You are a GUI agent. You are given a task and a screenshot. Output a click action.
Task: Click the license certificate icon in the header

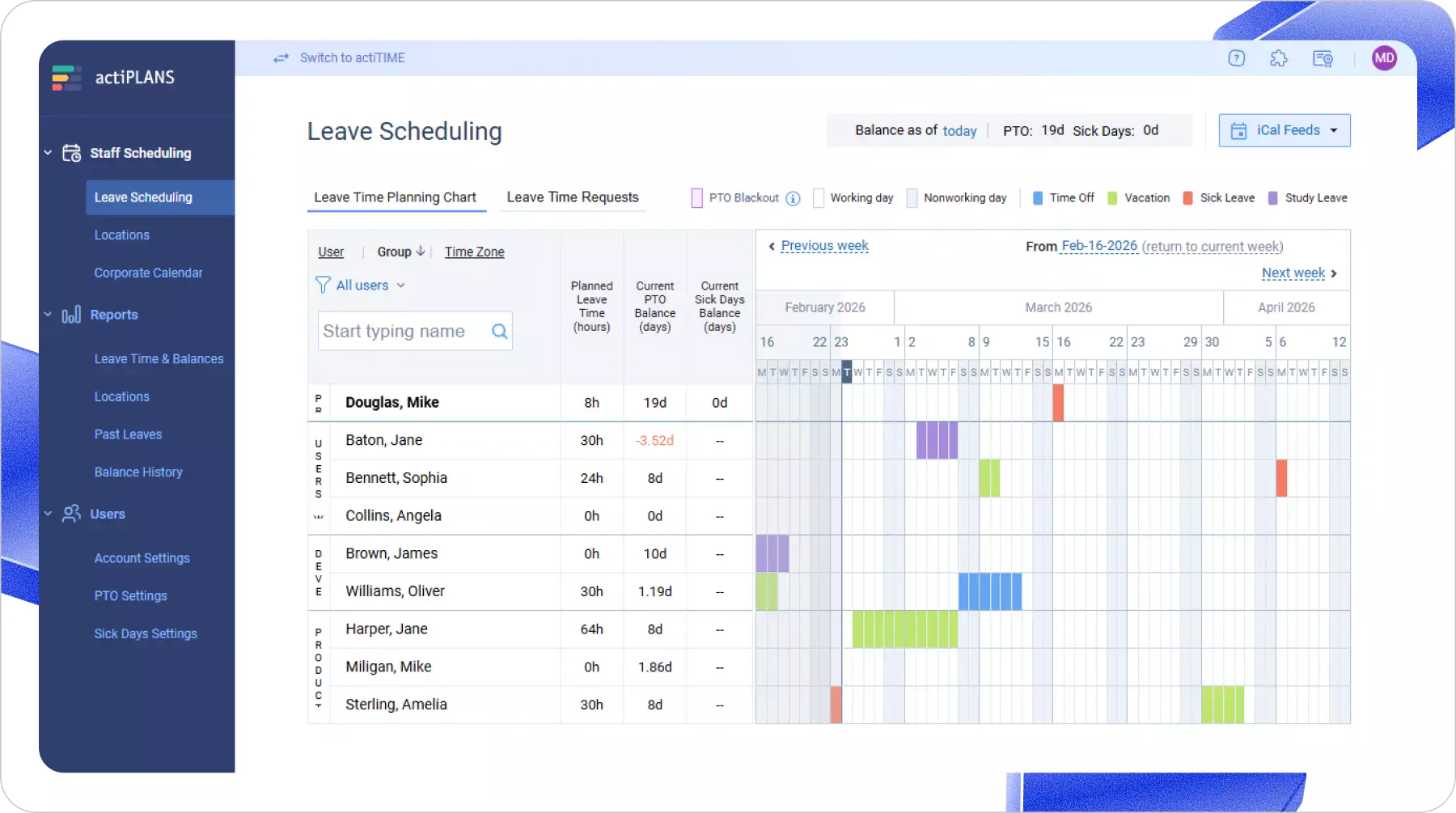(x=1323, y=57)
